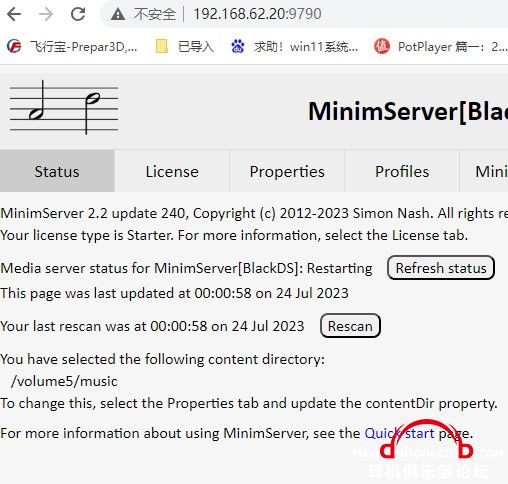Click the MinimServer musical notes logo

[x=64, y=108]
